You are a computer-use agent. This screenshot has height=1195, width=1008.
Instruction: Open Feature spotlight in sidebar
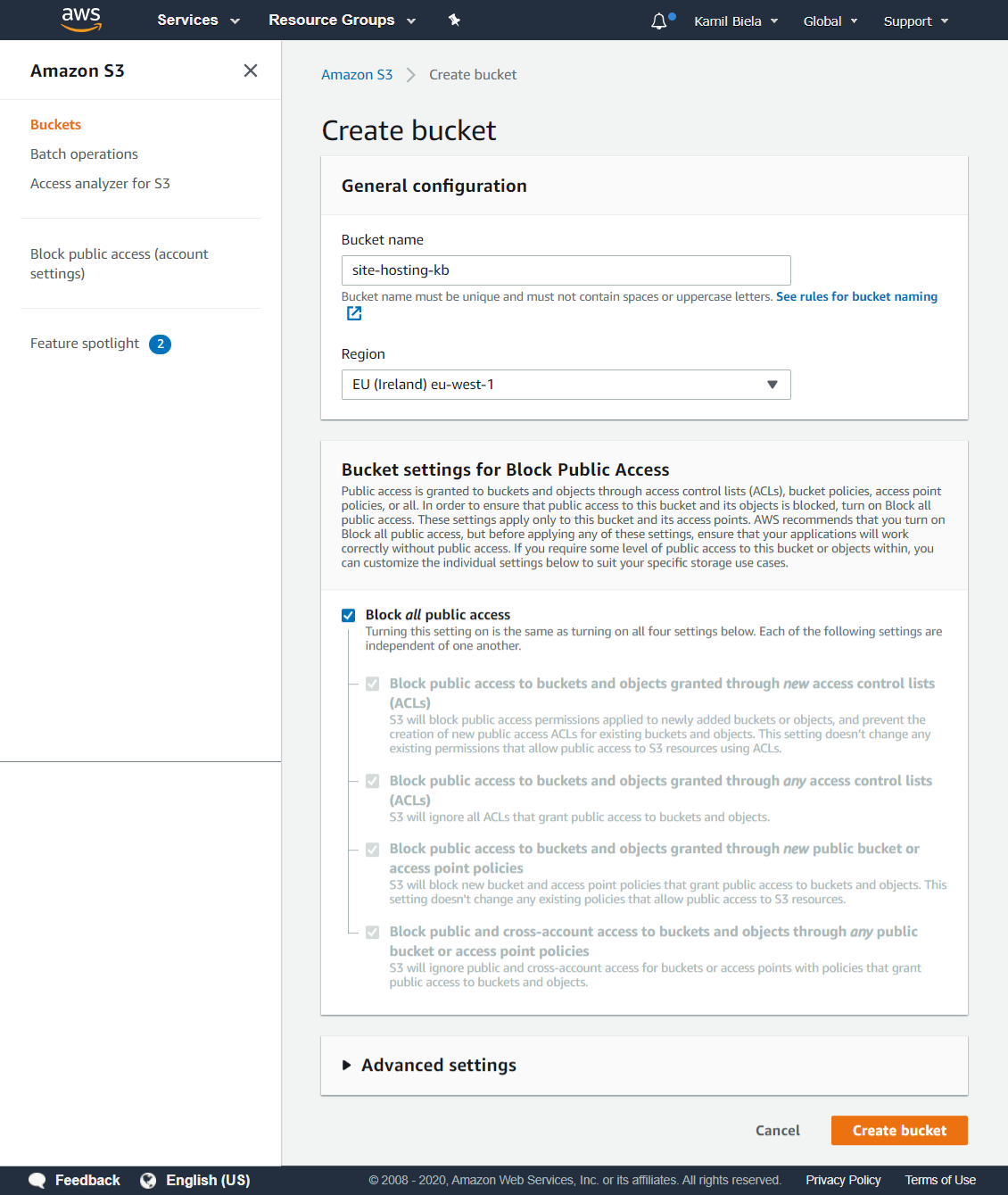85,344
